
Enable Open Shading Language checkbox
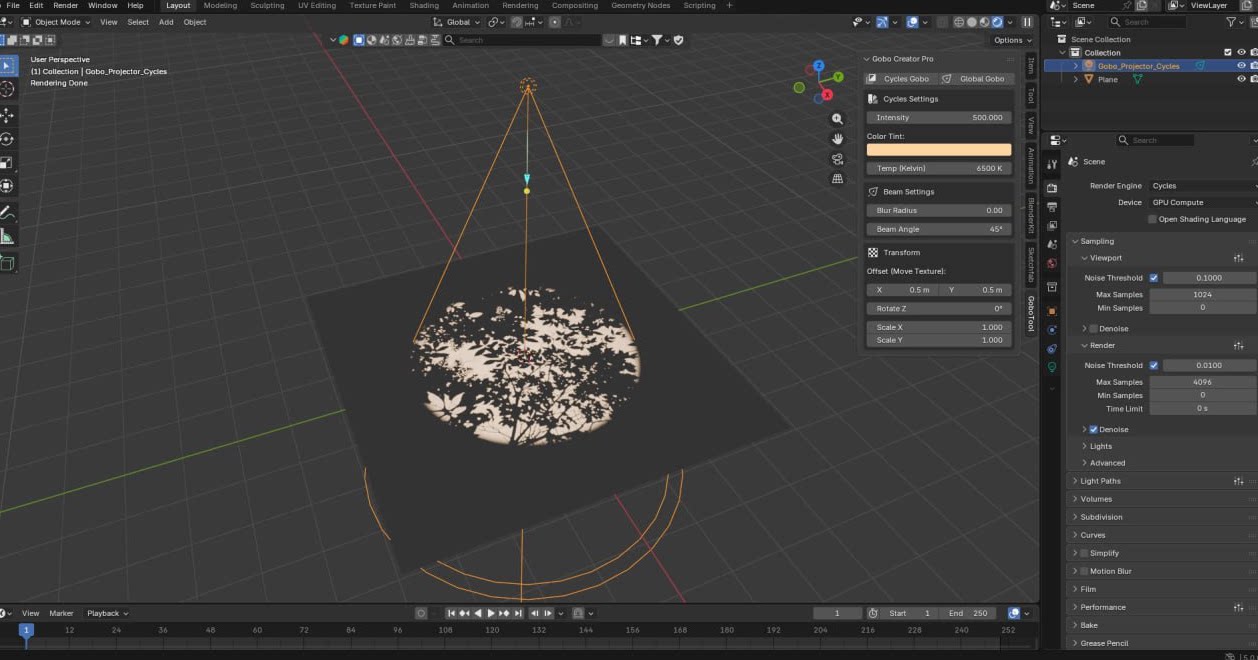point(1152,219)
